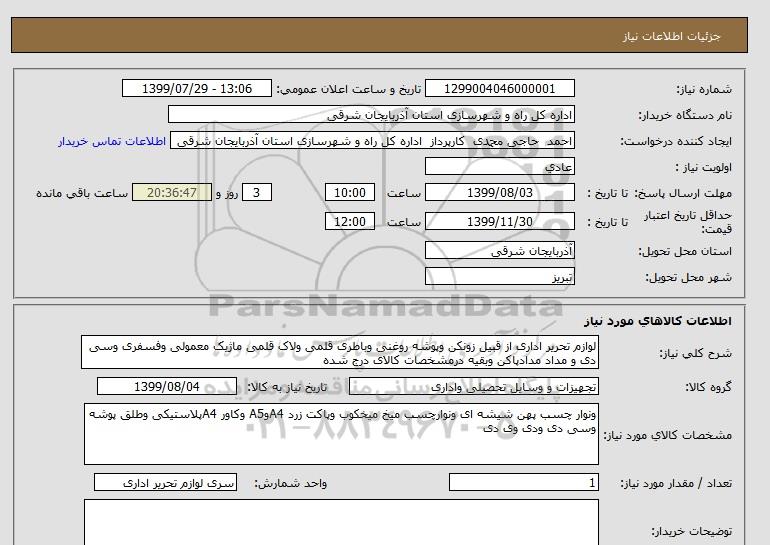Click the quantity field showing 1
The image size is (770, 545).
[524, 483]
